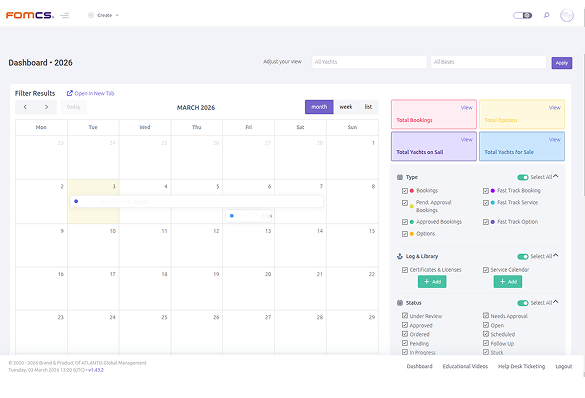585x398 pixels.
Task: Click the Apply button
Action: coord(561,63)
